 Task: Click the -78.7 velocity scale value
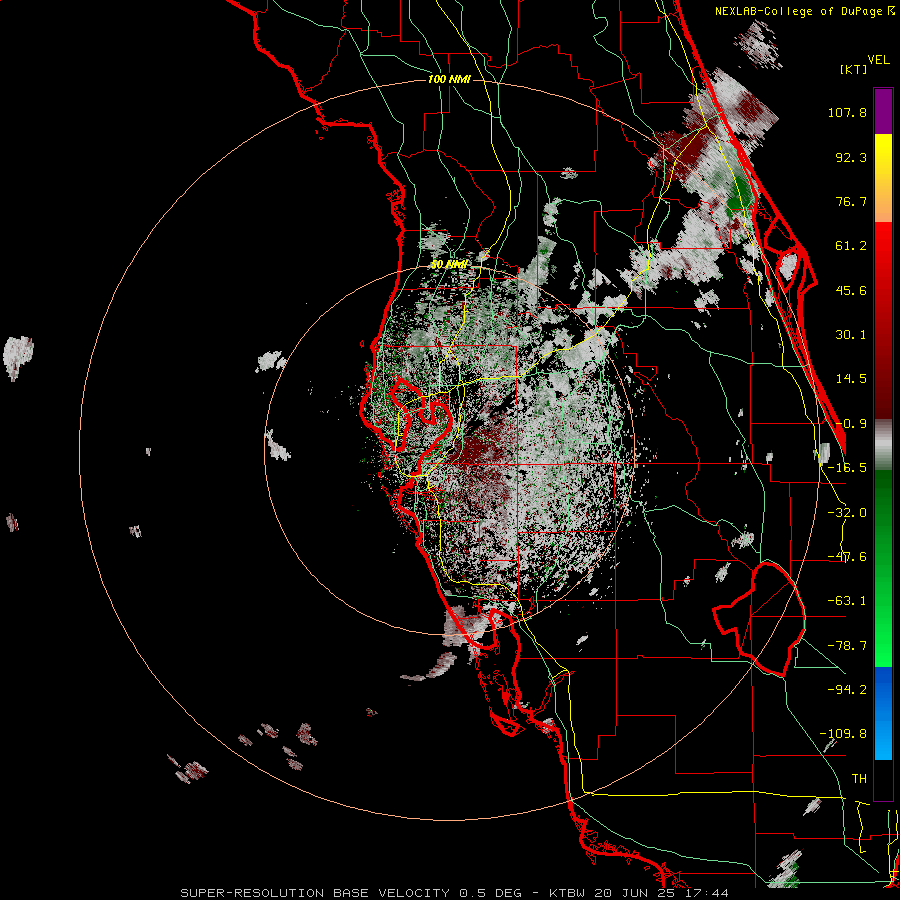pyautogui.click(x=847, y=646)
